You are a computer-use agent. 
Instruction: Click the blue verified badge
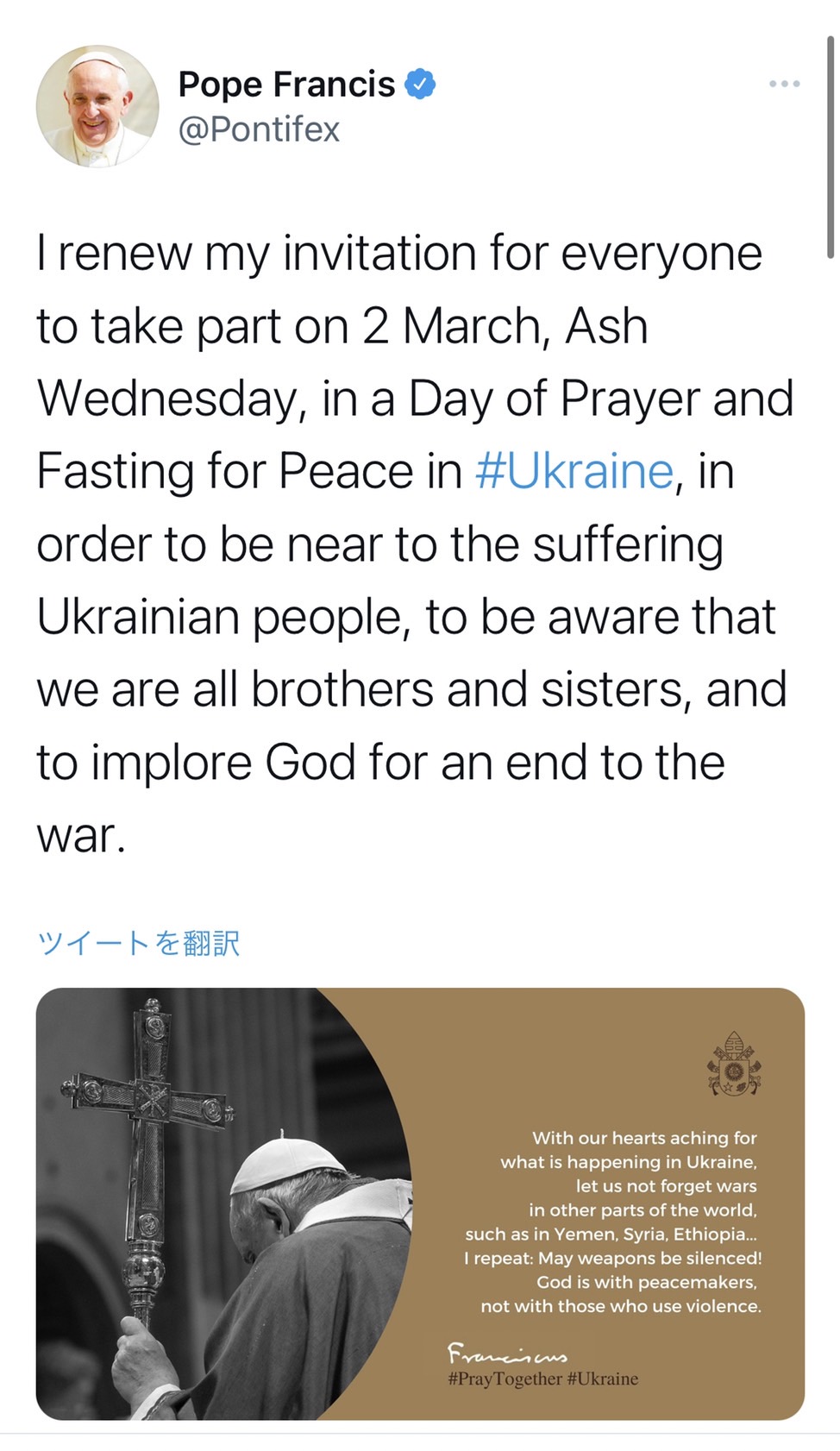coord(420,85)
